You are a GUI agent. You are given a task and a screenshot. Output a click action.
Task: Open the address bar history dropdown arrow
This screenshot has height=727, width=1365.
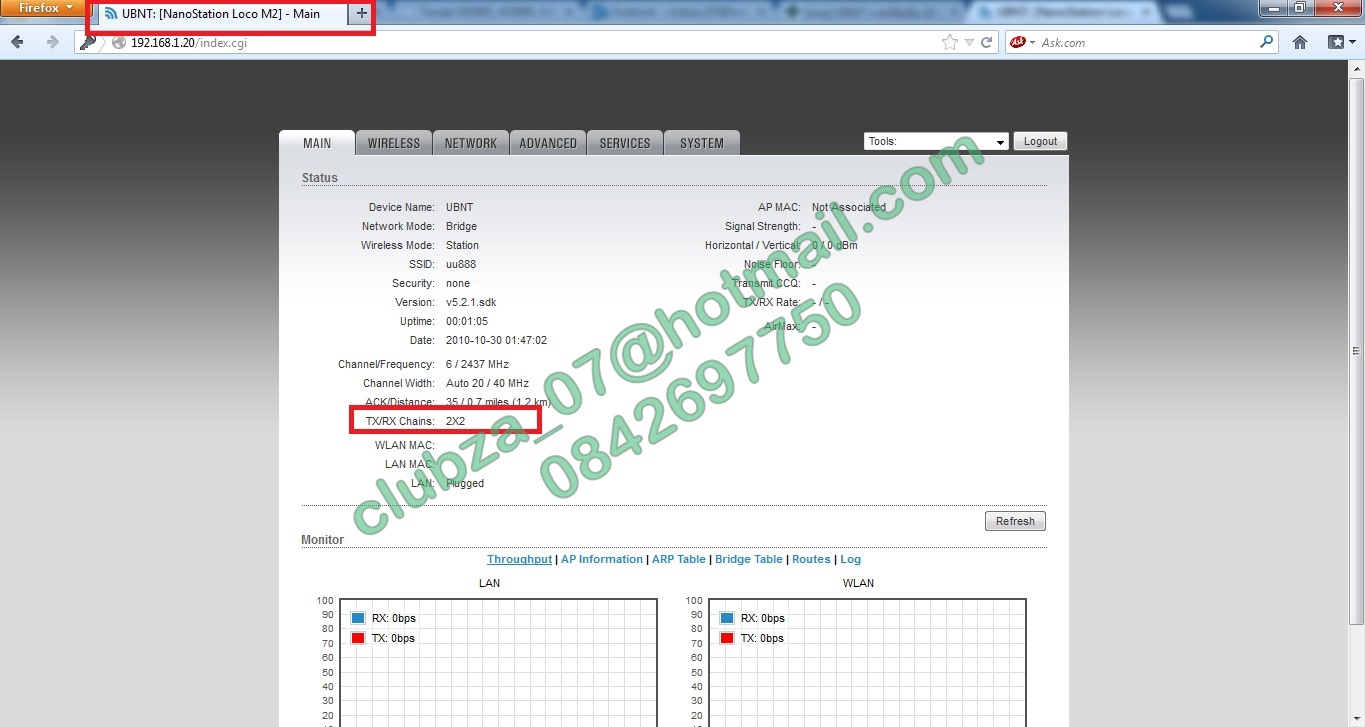tap(969, 42)
